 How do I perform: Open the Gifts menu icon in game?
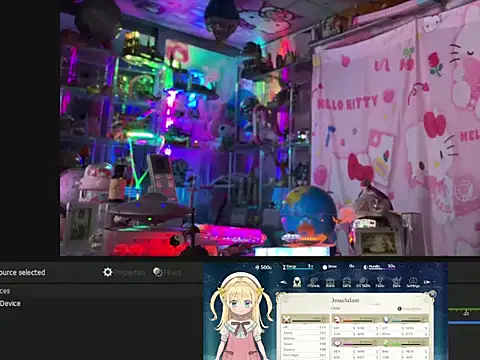[x=347, y=282]
